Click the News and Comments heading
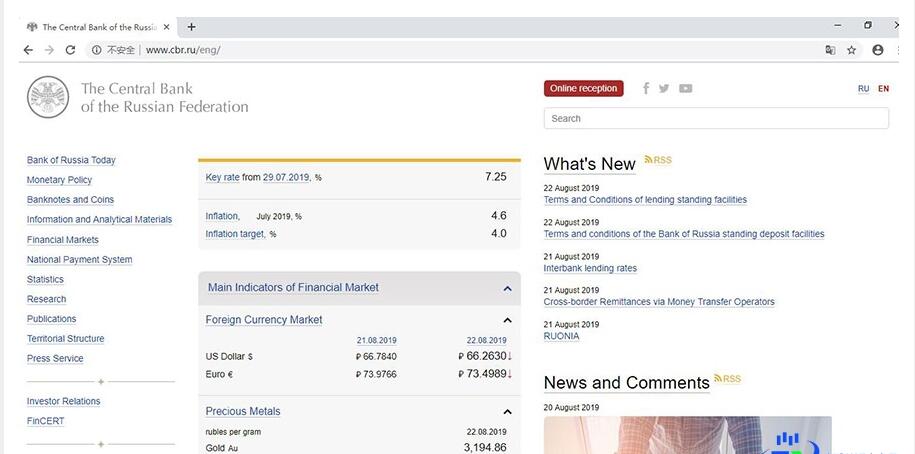 click(627, 383)
